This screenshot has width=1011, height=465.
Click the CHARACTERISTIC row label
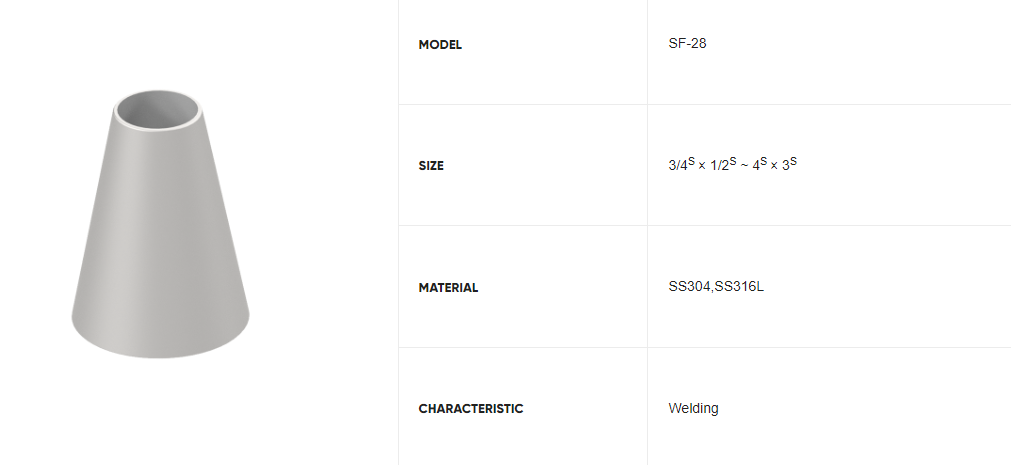point(471,409)
